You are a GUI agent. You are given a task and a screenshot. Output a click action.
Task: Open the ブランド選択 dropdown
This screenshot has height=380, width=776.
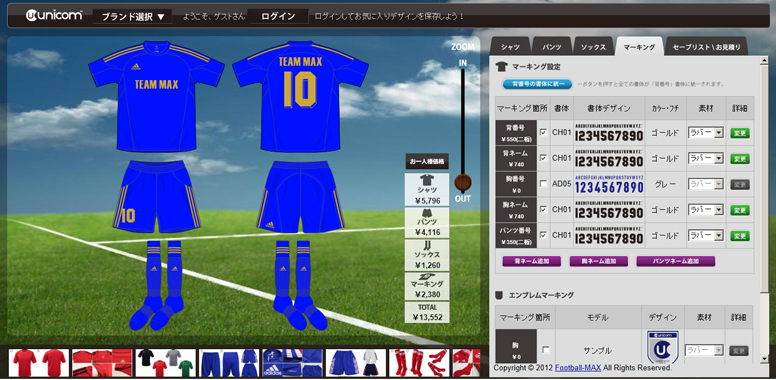point(132,16)
